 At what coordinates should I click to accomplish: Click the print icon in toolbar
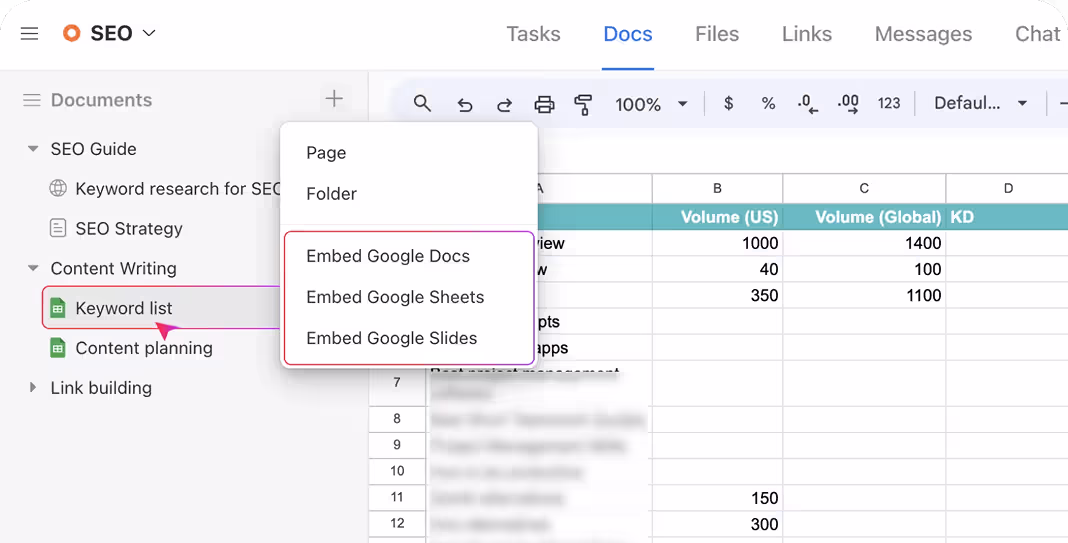[544, 104]
